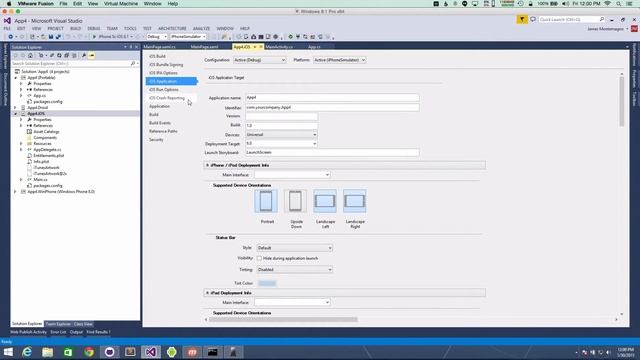Select the Portrait orientation icon
The height and width of the screenshot is (360, 640).
click(266, 201)
